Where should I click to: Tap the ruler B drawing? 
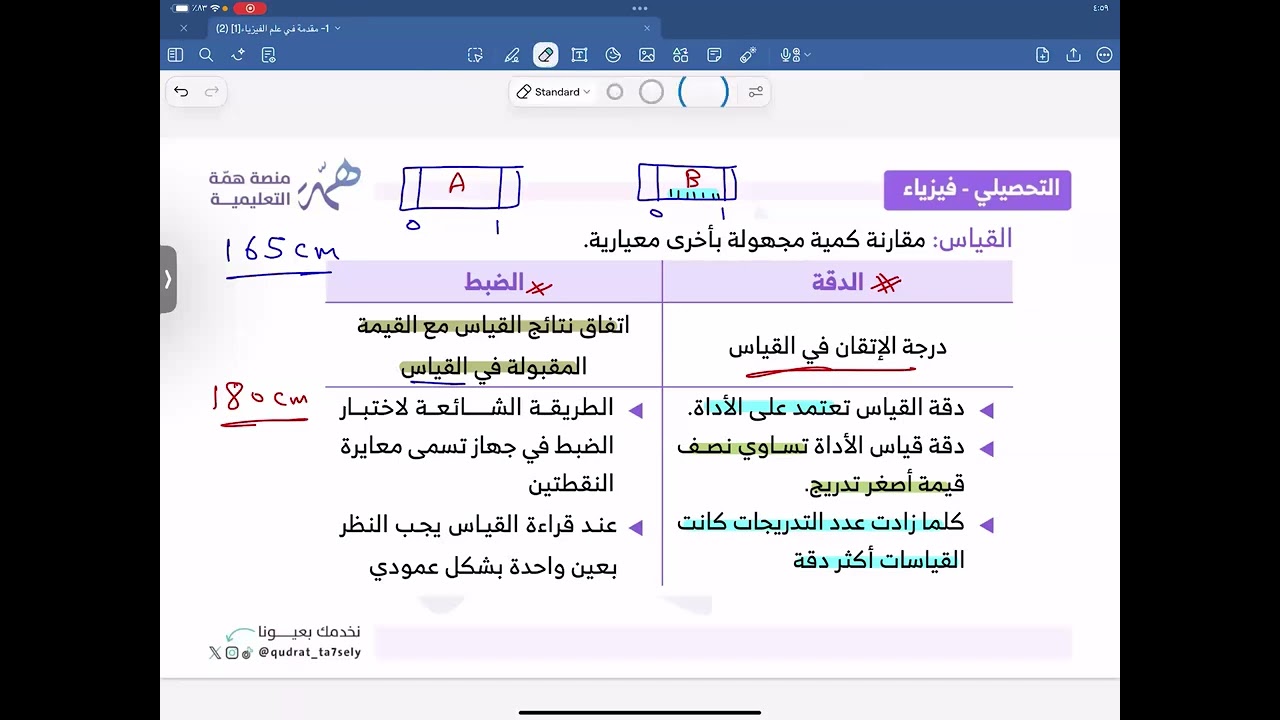click(x=687, y=185)
